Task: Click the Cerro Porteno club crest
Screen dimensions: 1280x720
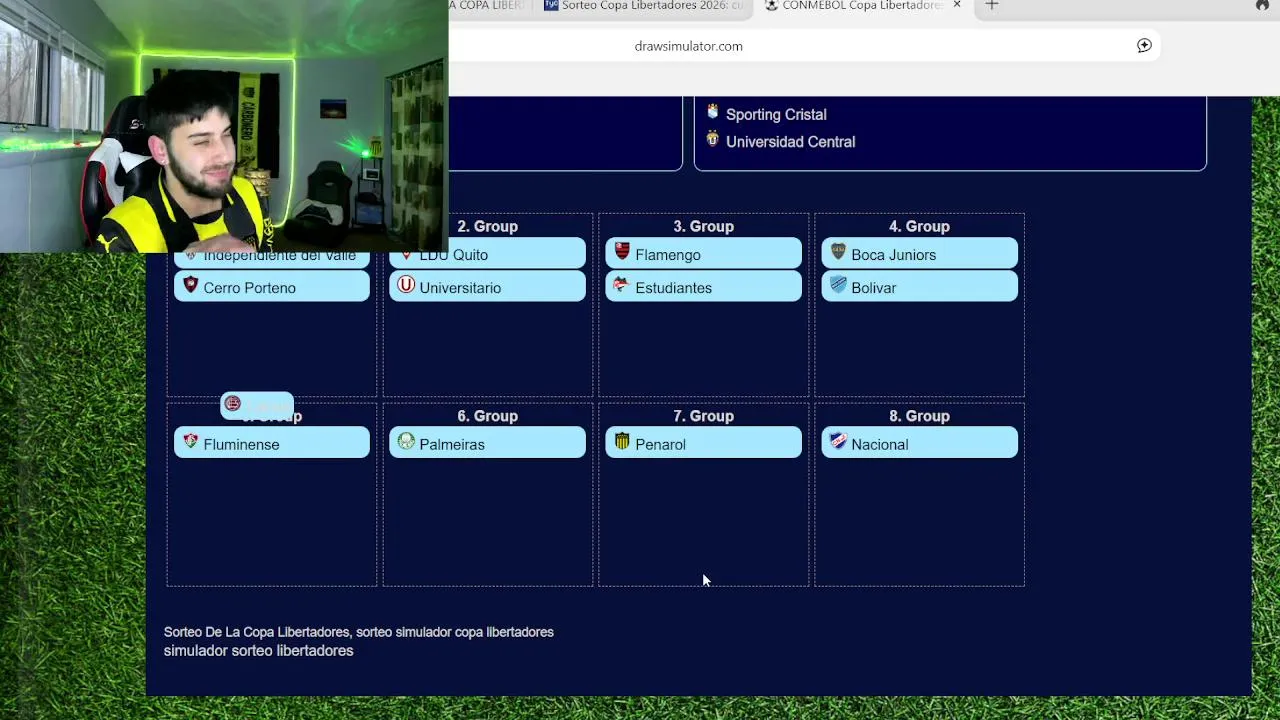Action: coord(191,285)
